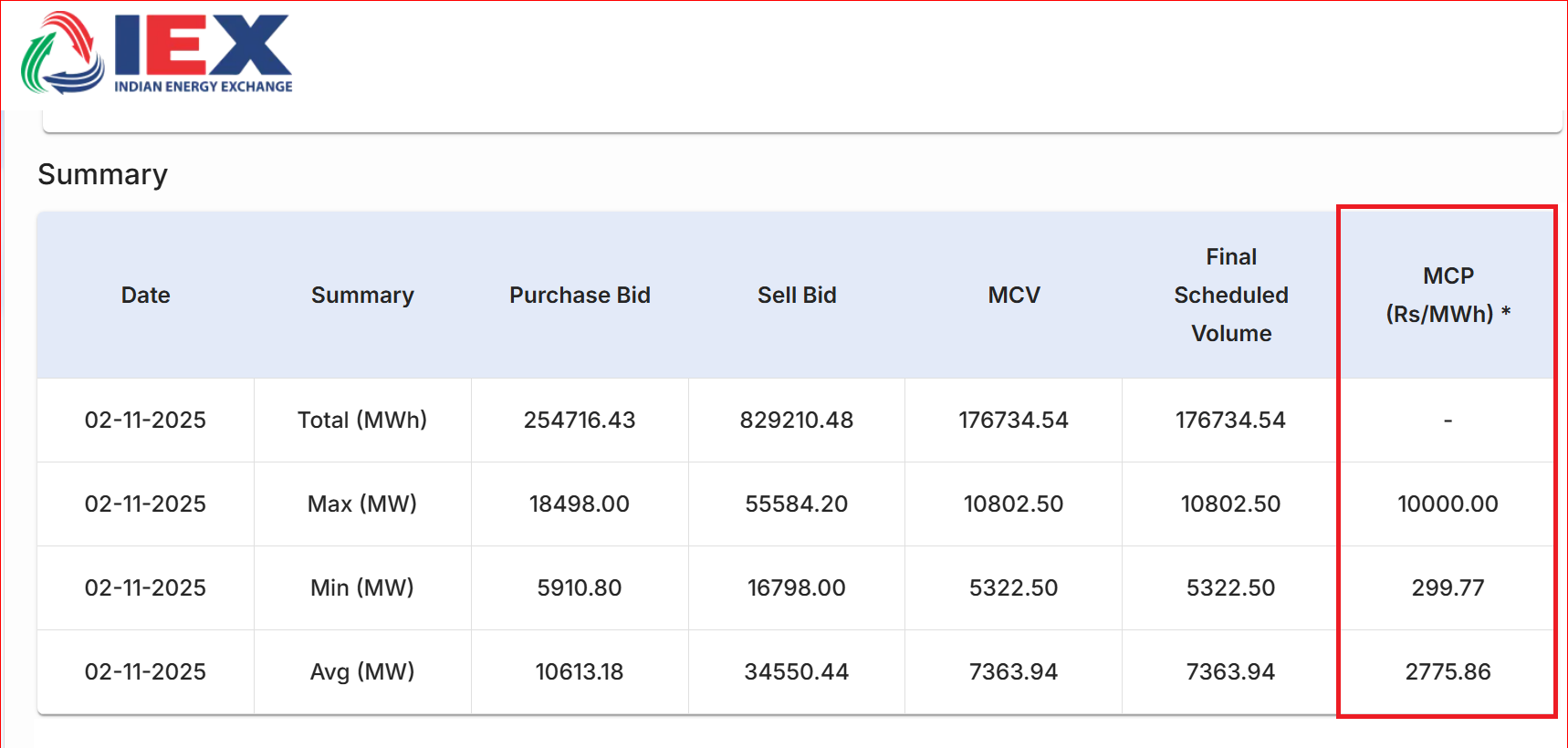The image size is (1568, 748).
Task: Click the Avg (MW) row label
Action: [x=362, y=671]
